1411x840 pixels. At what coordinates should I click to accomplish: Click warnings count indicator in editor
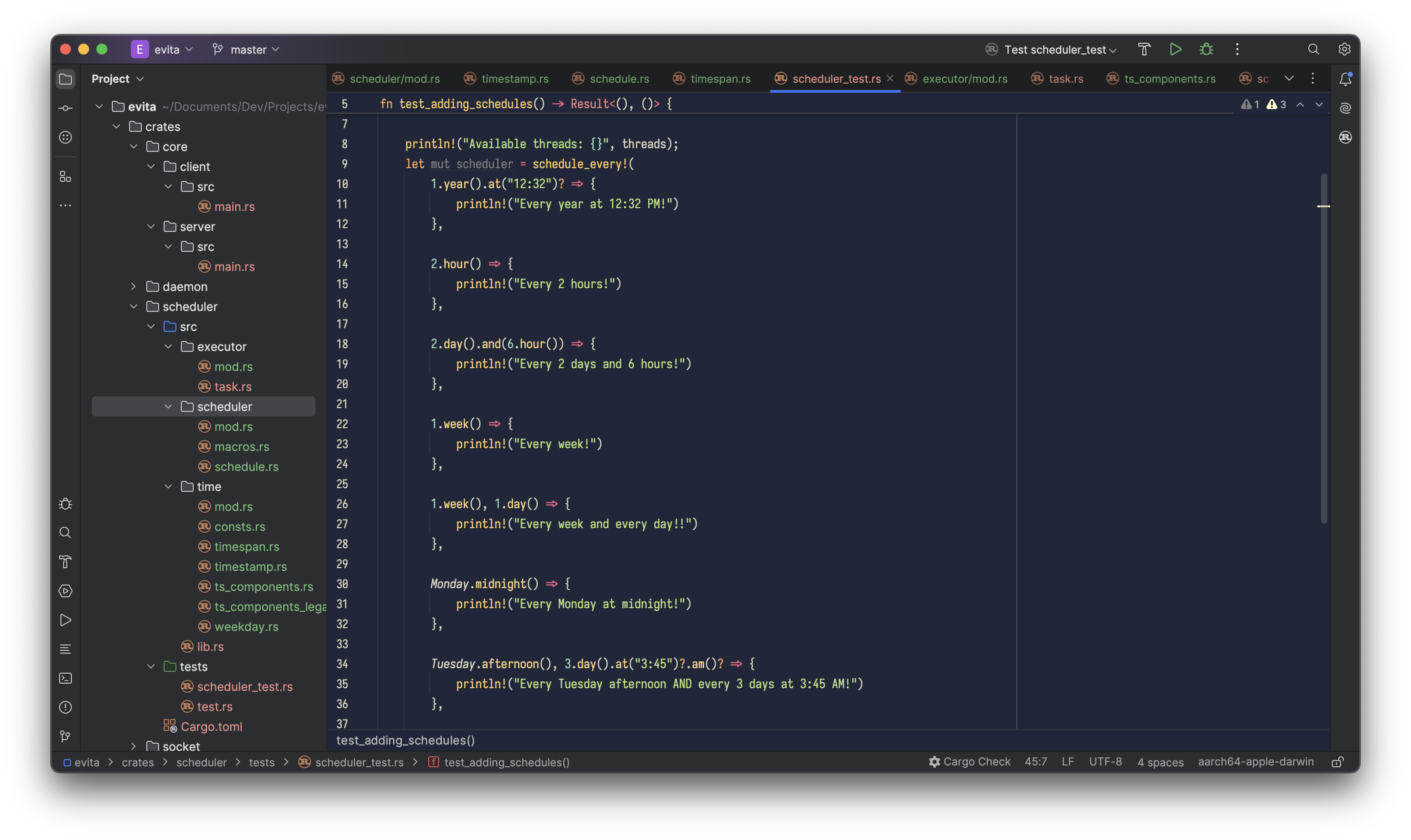[x=1277, y=104]
